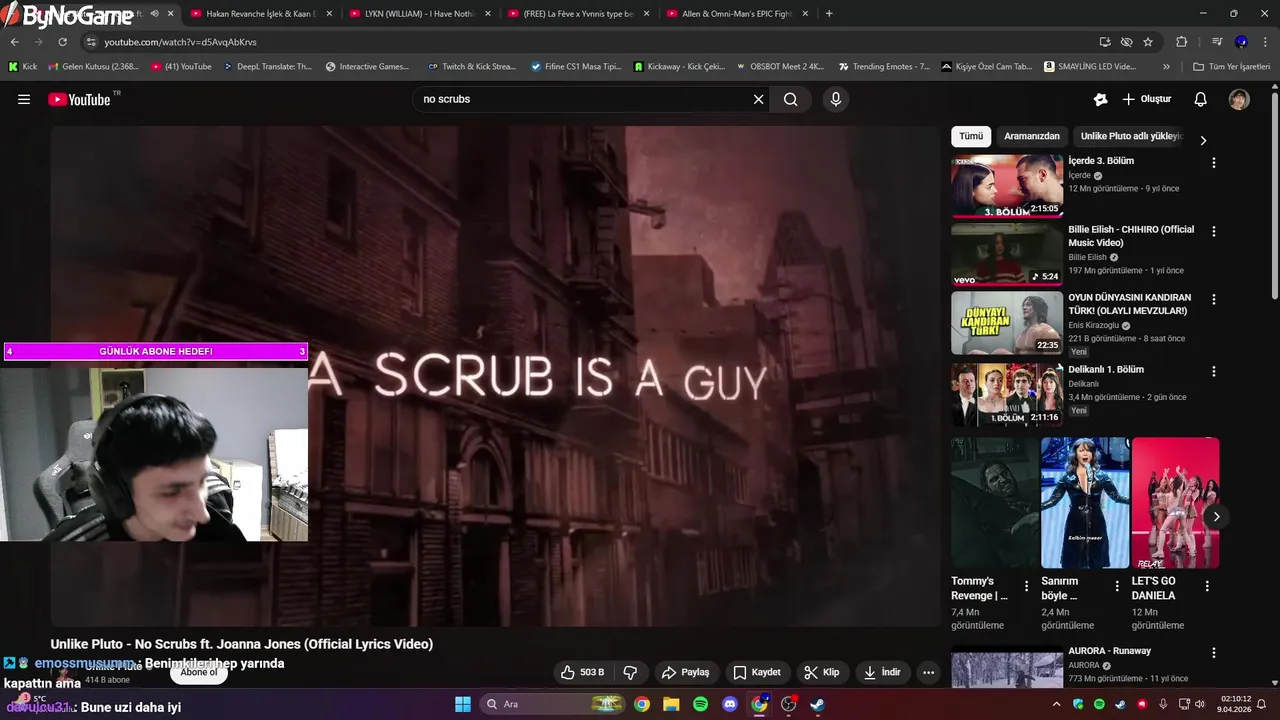Switch to Allen & Omni-Man's EPIC Fight tab

click(x=736, y=14)
